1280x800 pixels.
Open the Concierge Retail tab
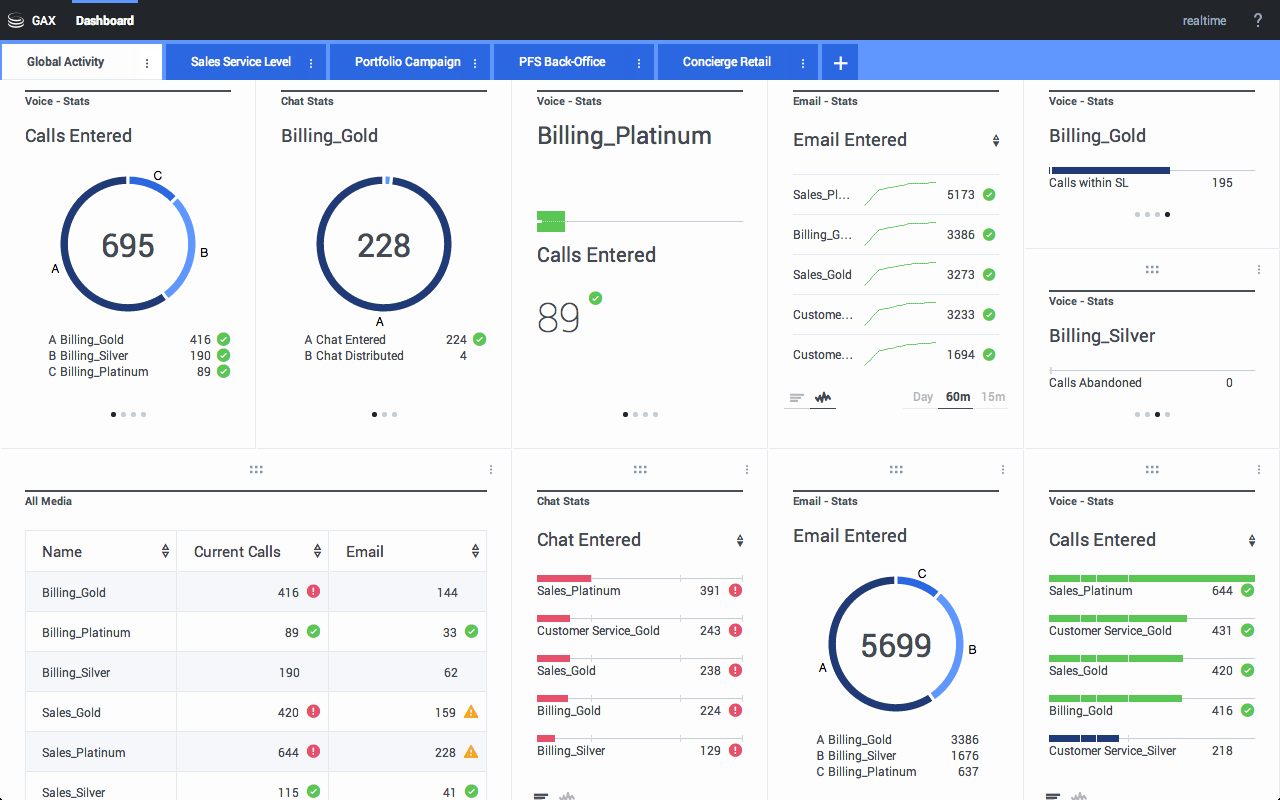click(727, 62)
